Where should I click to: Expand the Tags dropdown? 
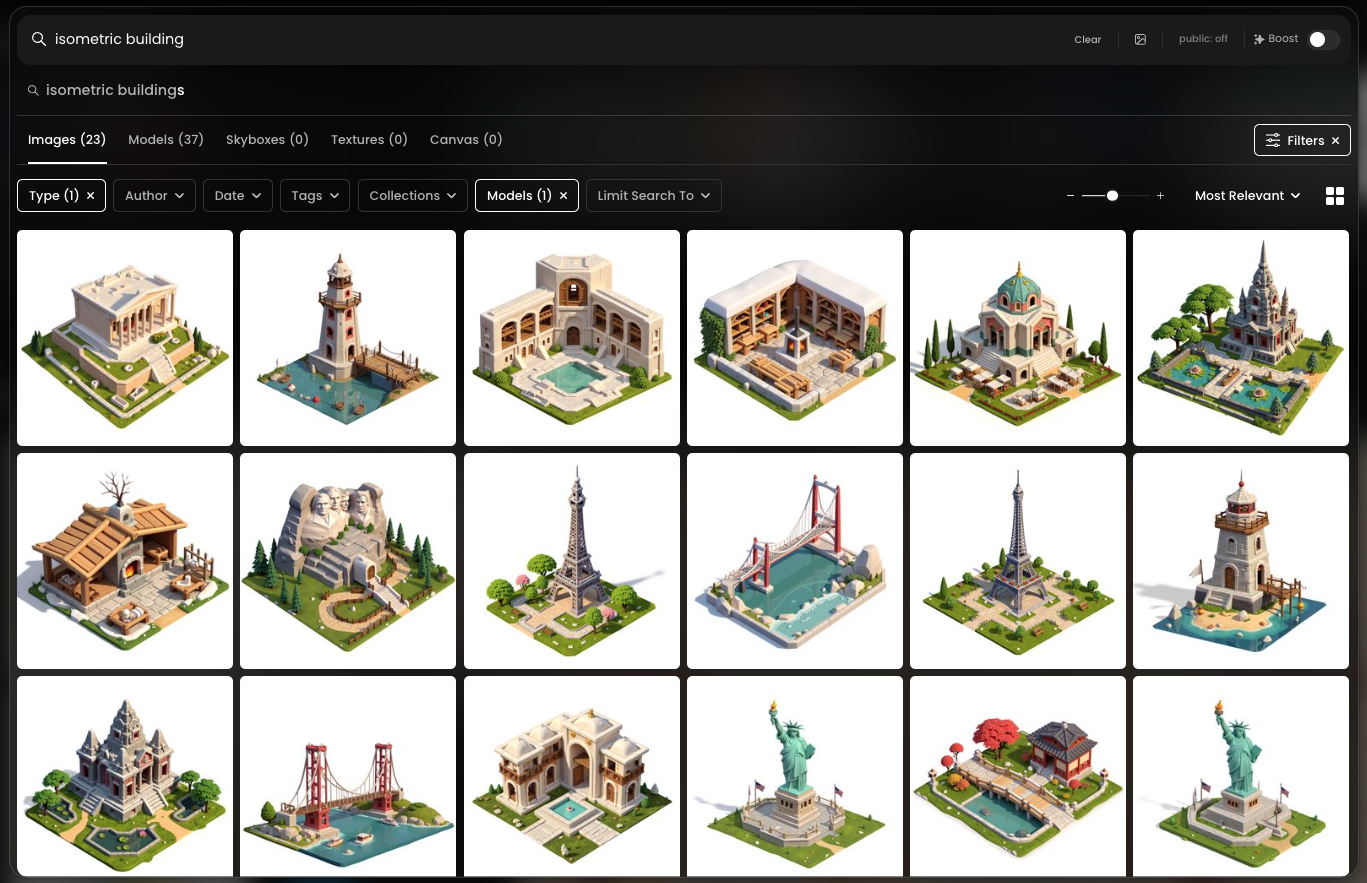pos(315,196)
